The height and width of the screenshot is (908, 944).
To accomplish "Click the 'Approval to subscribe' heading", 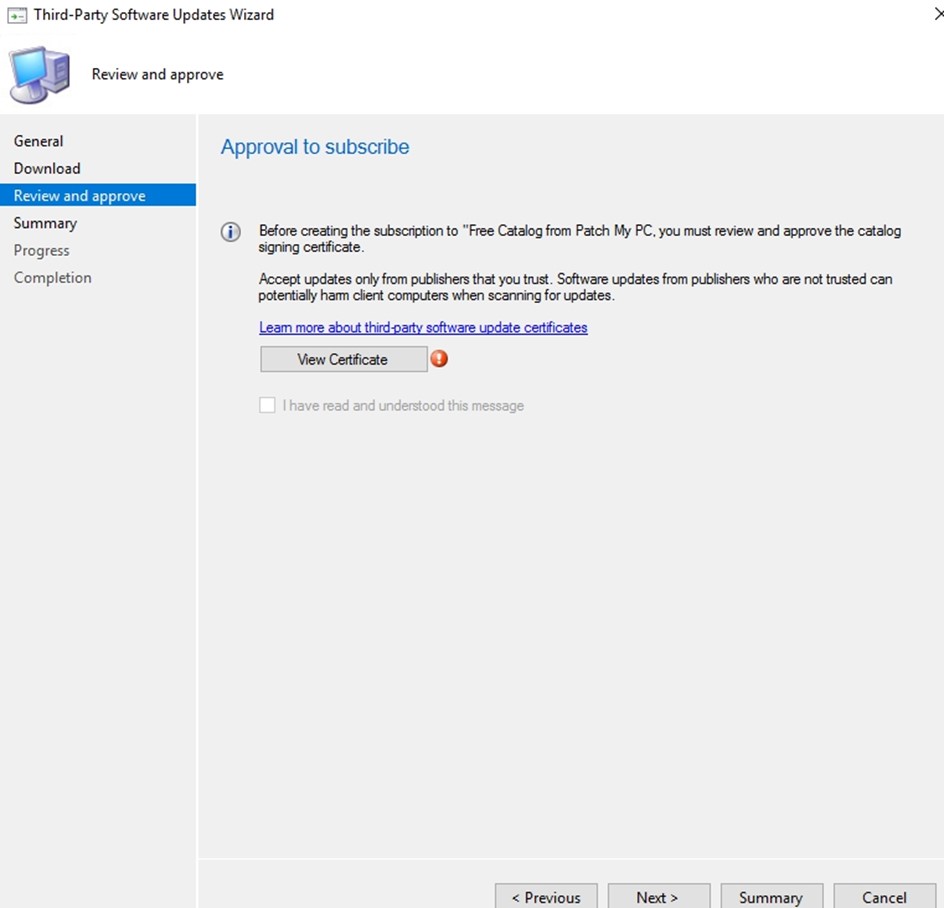I will [x=315, y=147].
